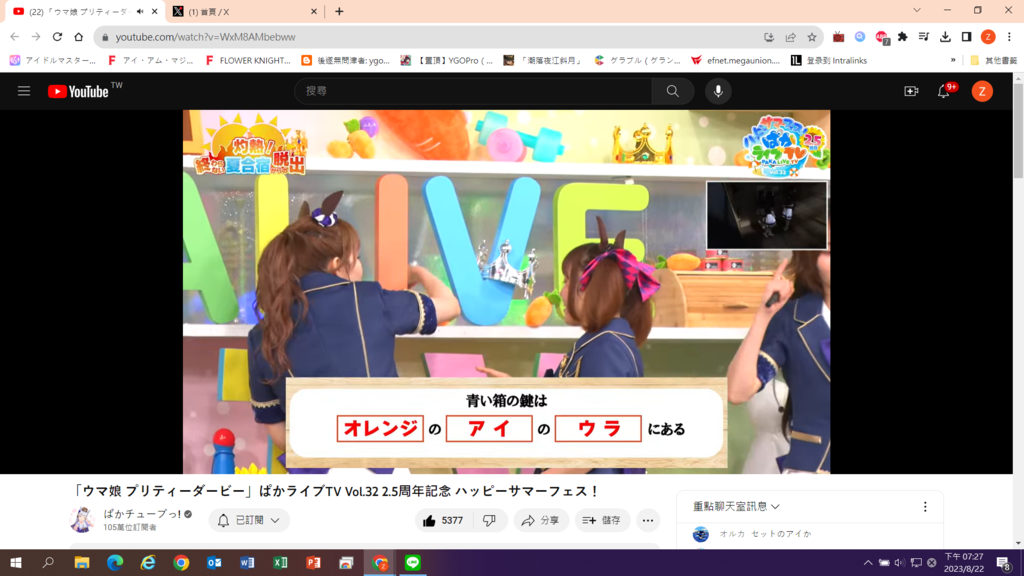Open the blue magnifier extension icon
Screen dimensions: 1024x576
860,37
